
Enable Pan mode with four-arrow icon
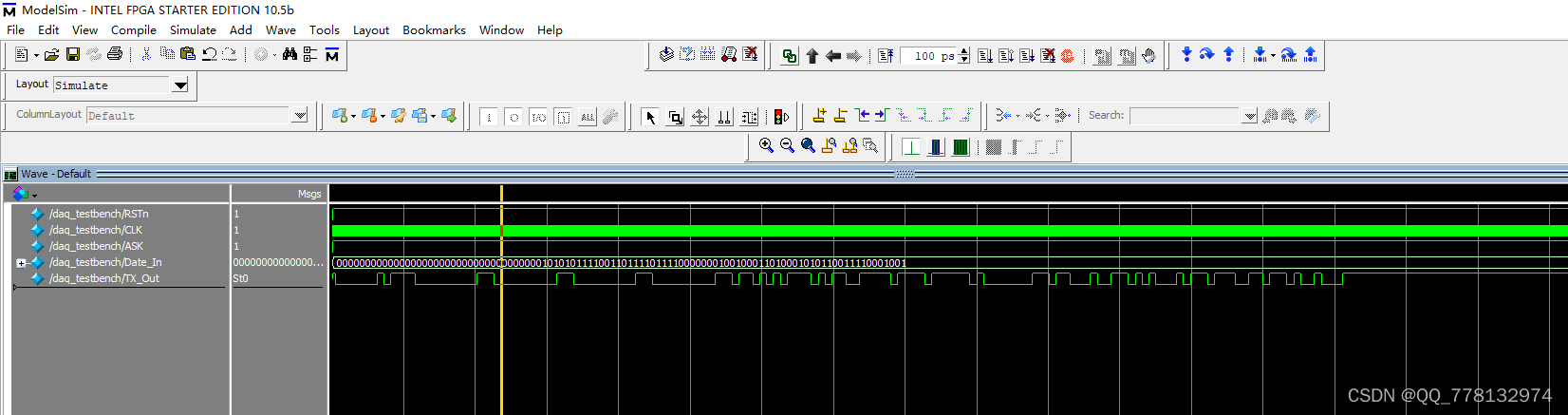point(700,117)
